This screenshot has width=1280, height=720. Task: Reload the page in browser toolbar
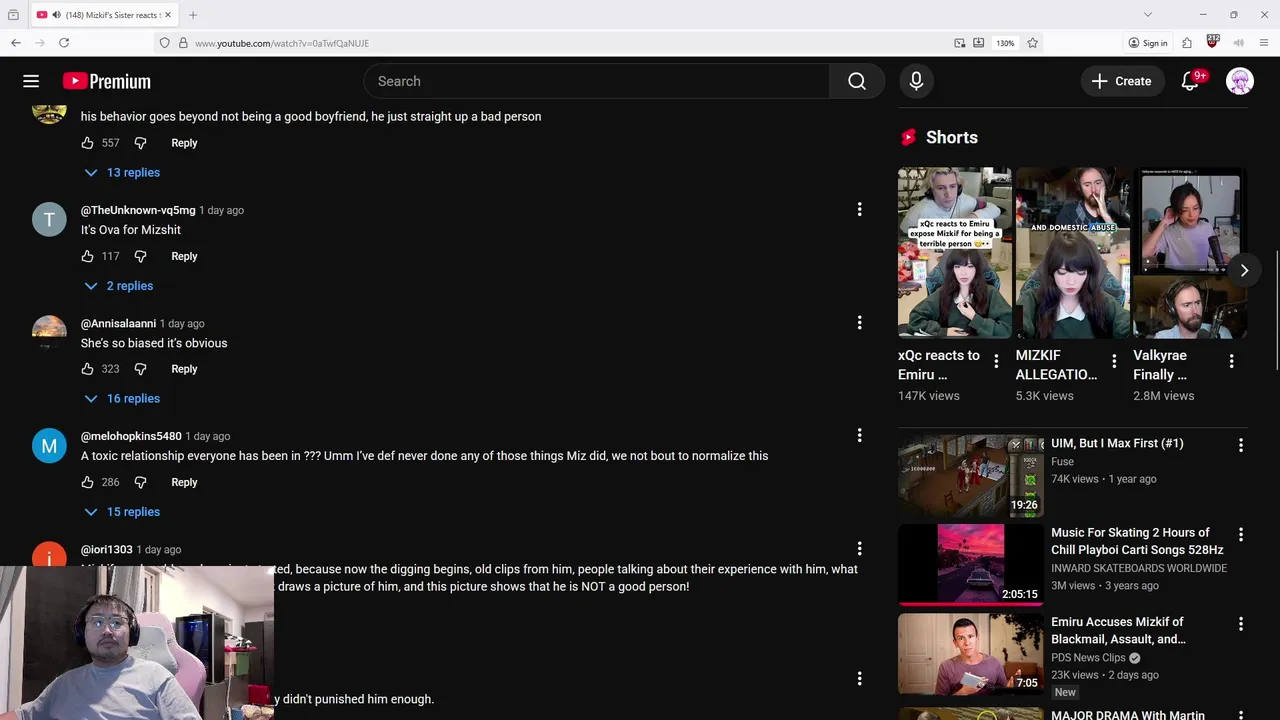pos(64,43)
